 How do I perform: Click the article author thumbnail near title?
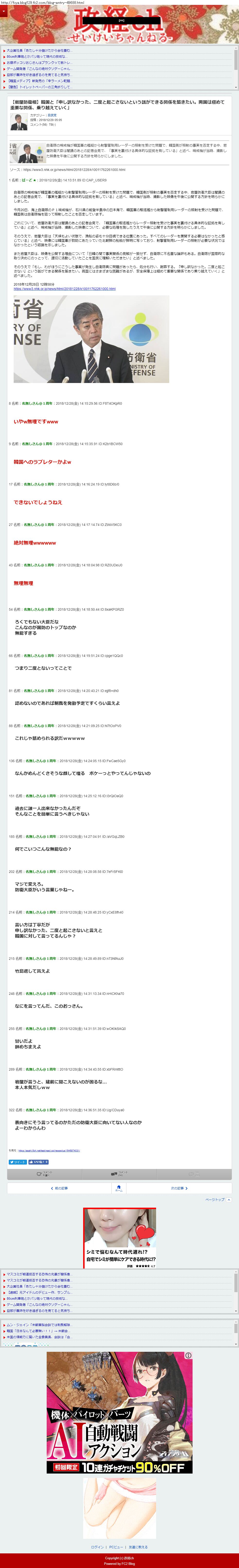pos(18,122)
